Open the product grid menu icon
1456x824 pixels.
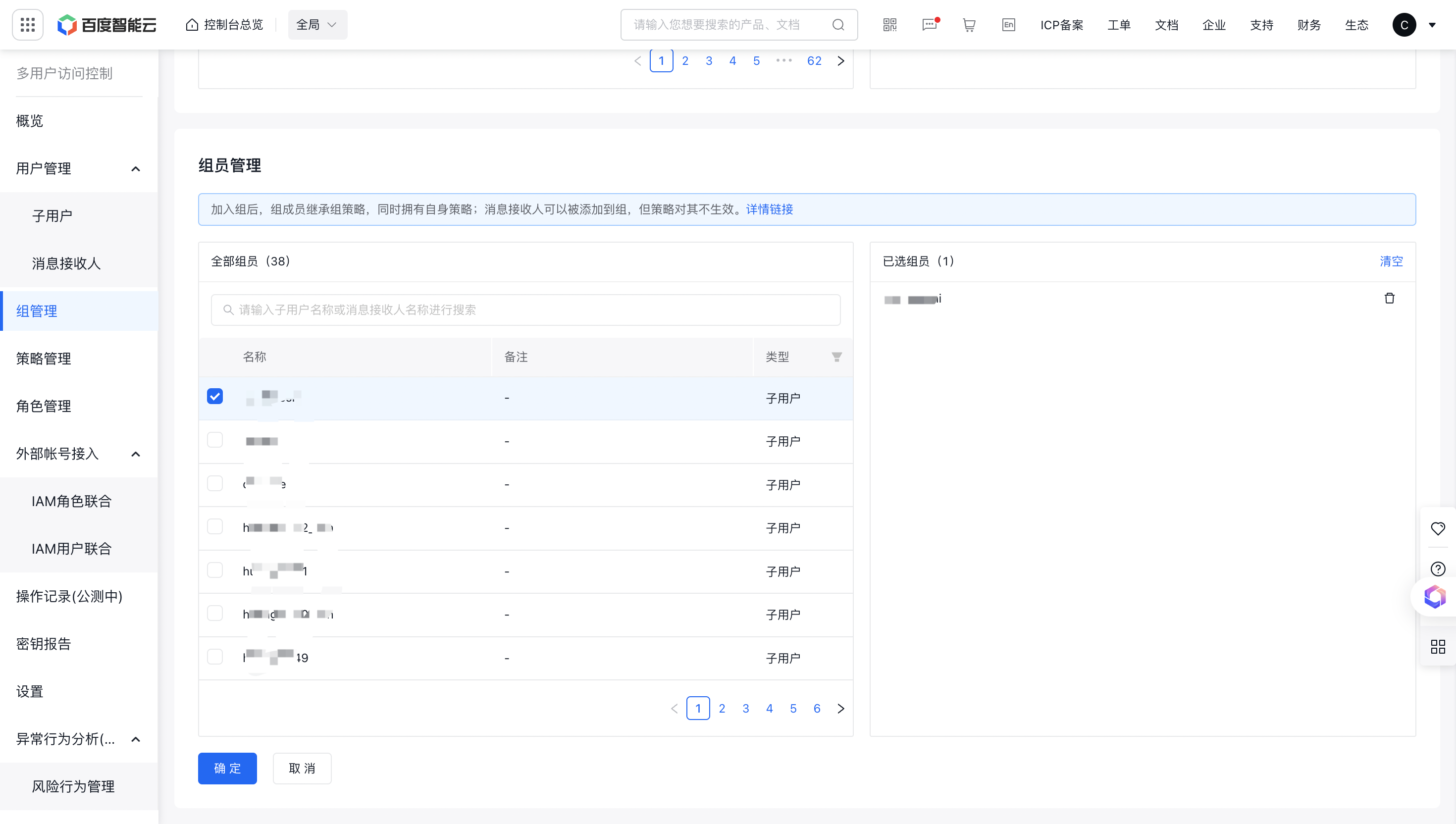pos(28,25)
